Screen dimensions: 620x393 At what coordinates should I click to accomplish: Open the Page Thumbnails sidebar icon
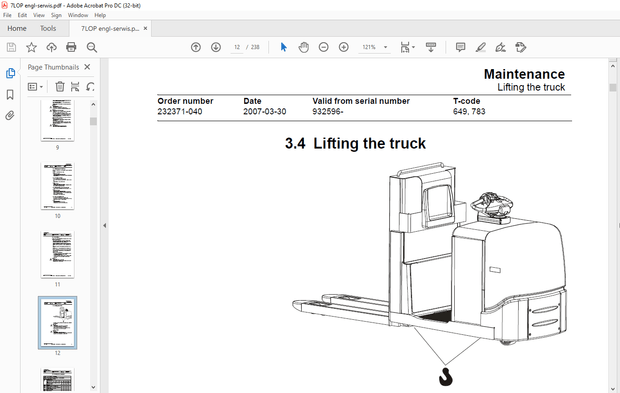(x=10, y=73)
